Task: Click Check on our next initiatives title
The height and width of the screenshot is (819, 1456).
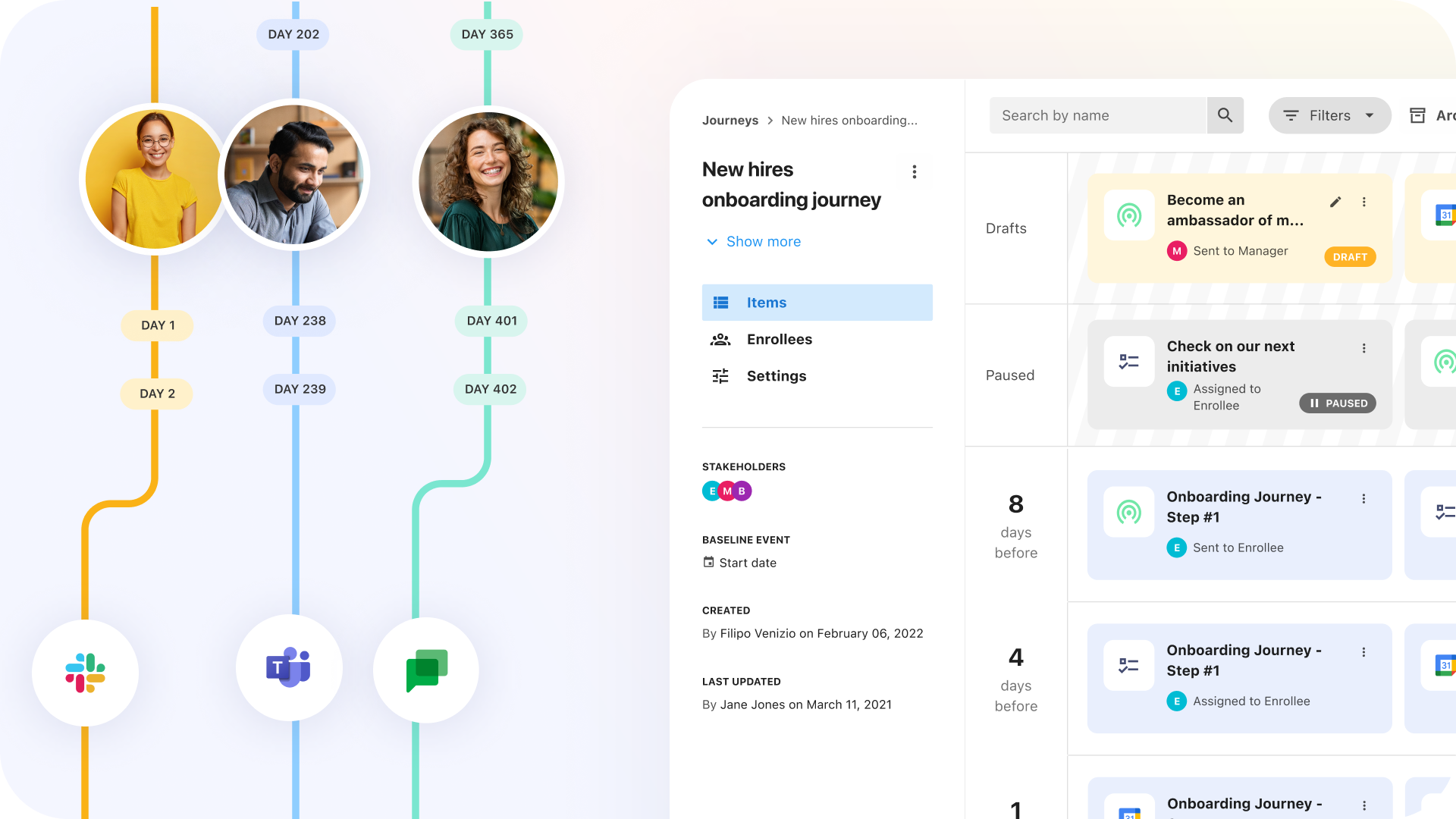Action: pyautogui.click(x=1231, y=356)
